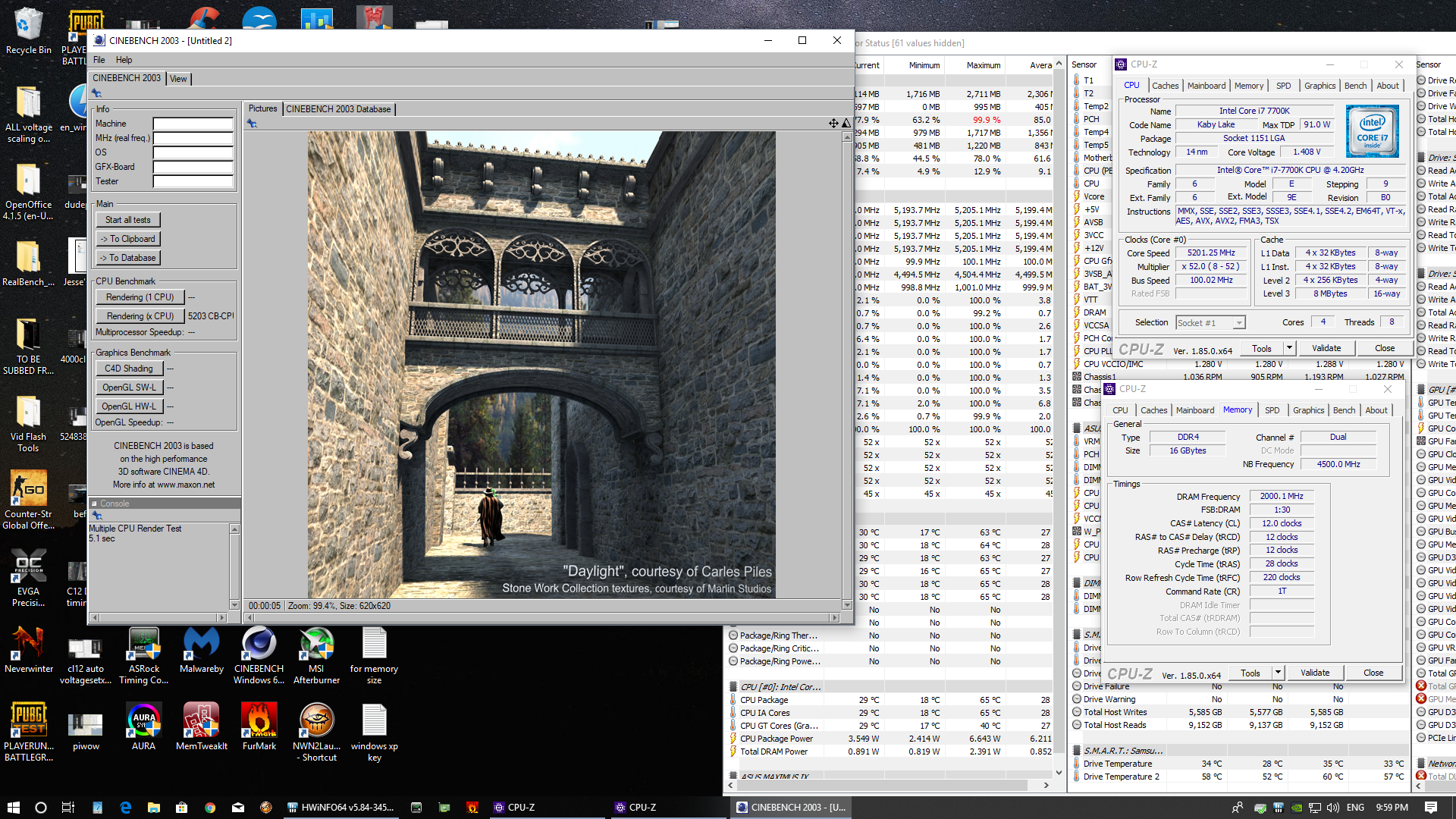Select the MemTweakIt desktop icon
This screenshot has height=819, width=1456.
point(201,726)
